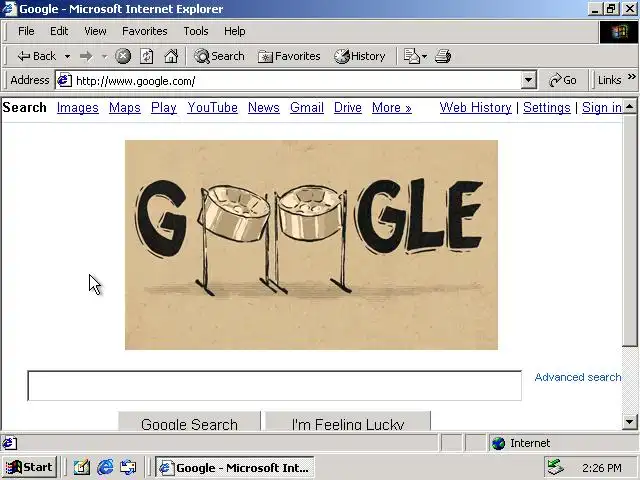The width and height of the screenshot is (640, 480).
Task: Go to the home page via Home icon
Action: 171,56
